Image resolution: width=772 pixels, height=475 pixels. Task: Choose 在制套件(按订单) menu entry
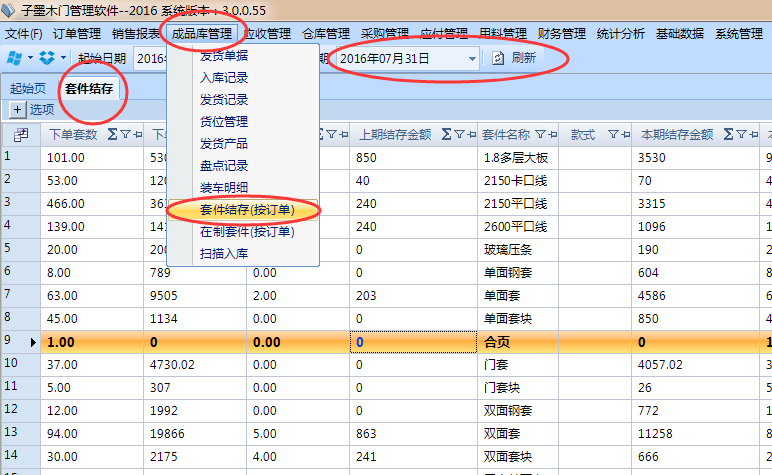(246, 232)
